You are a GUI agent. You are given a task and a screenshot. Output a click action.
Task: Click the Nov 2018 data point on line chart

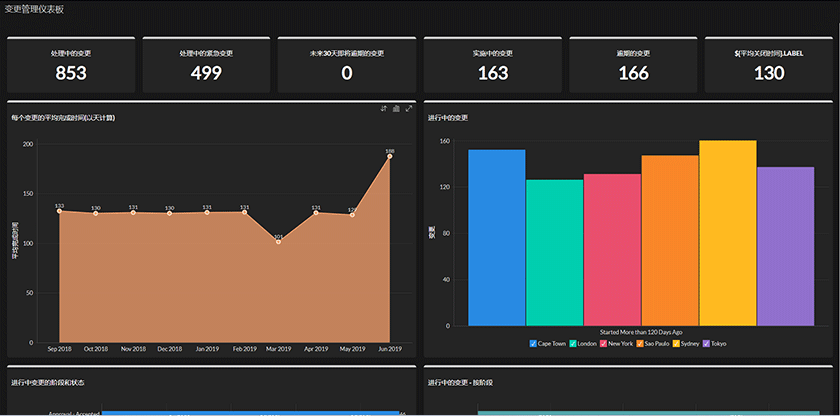click(x=133, y=213)
